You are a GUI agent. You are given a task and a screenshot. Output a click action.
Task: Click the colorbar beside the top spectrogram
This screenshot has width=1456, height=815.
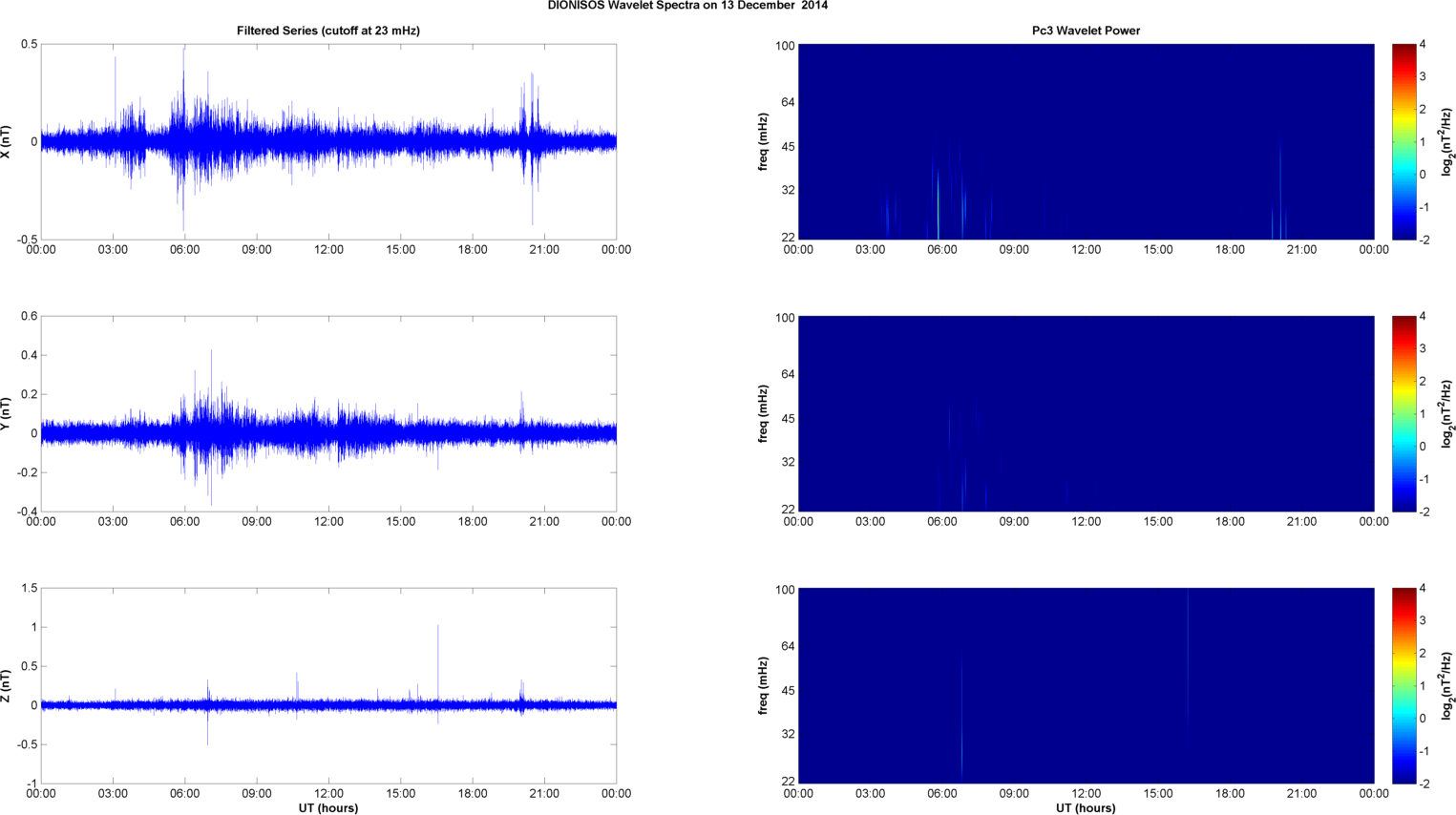point(1403,141)
